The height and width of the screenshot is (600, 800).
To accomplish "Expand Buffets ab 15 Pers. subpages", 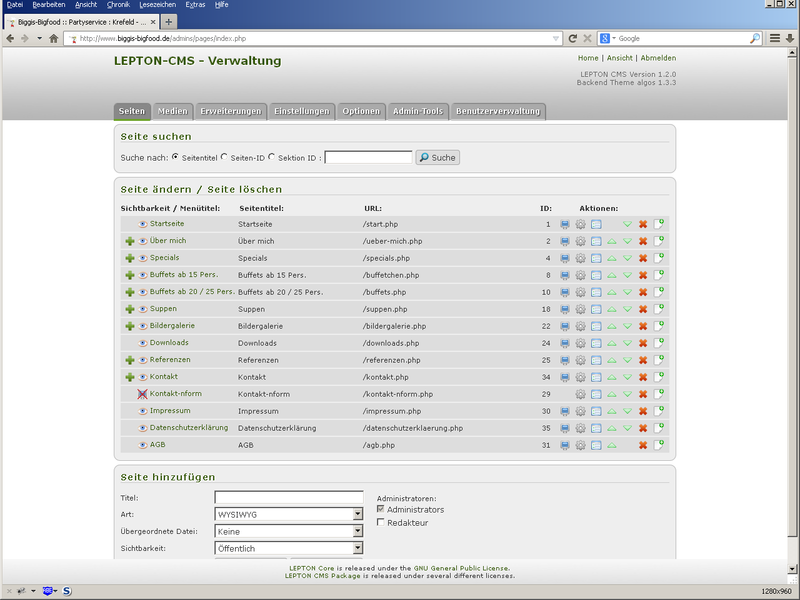I will (x=130, y=275).
